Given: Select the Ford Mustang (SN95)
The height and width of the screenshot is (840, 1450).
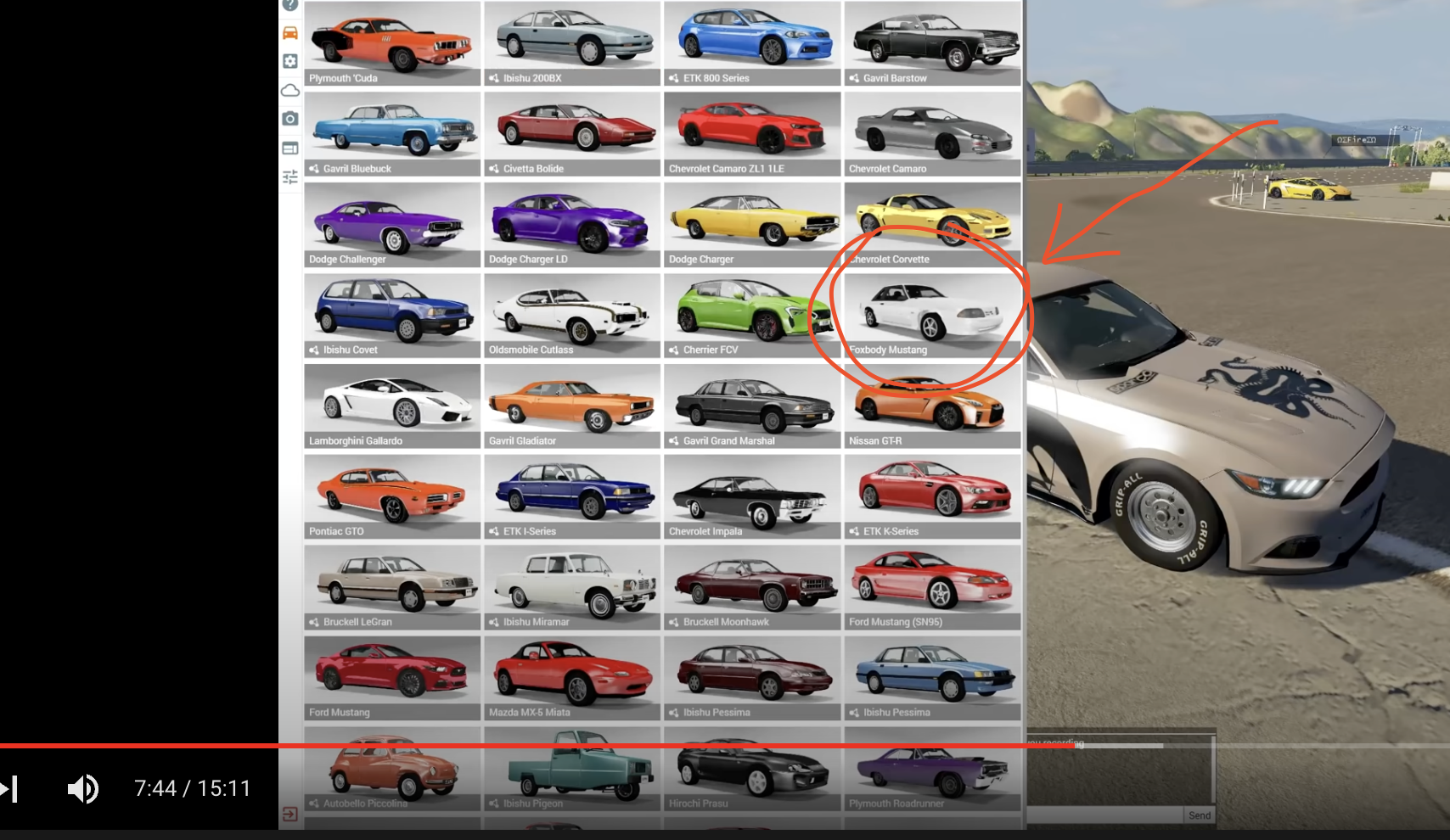Looking at the screenshot, I should coord(932,588).
